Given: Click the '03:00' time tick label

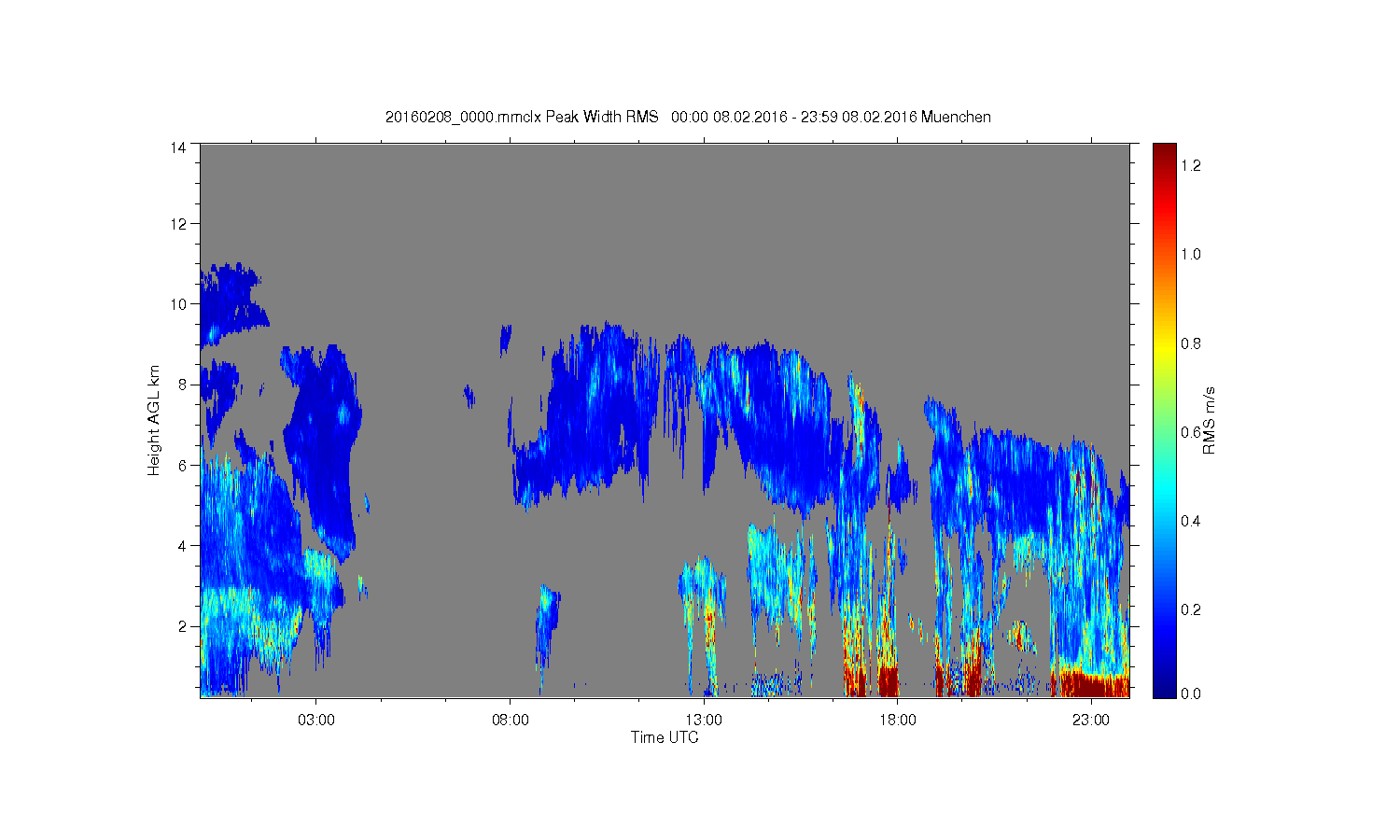Looking at the screenshot, I should tap(316, 721).
